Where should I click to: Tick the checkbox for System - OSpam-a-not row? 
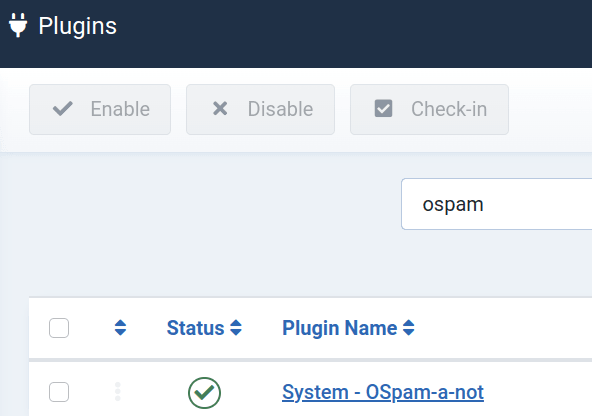click(59, 392)
